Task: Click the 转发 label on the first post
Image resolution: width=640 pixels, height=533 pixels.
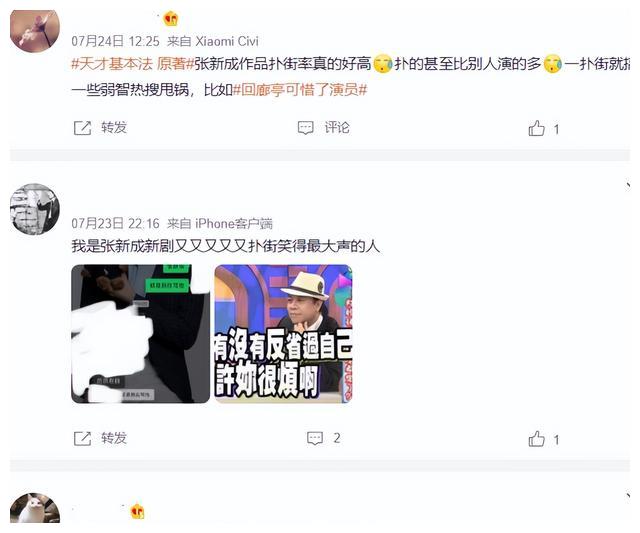Action: [114, 127]
